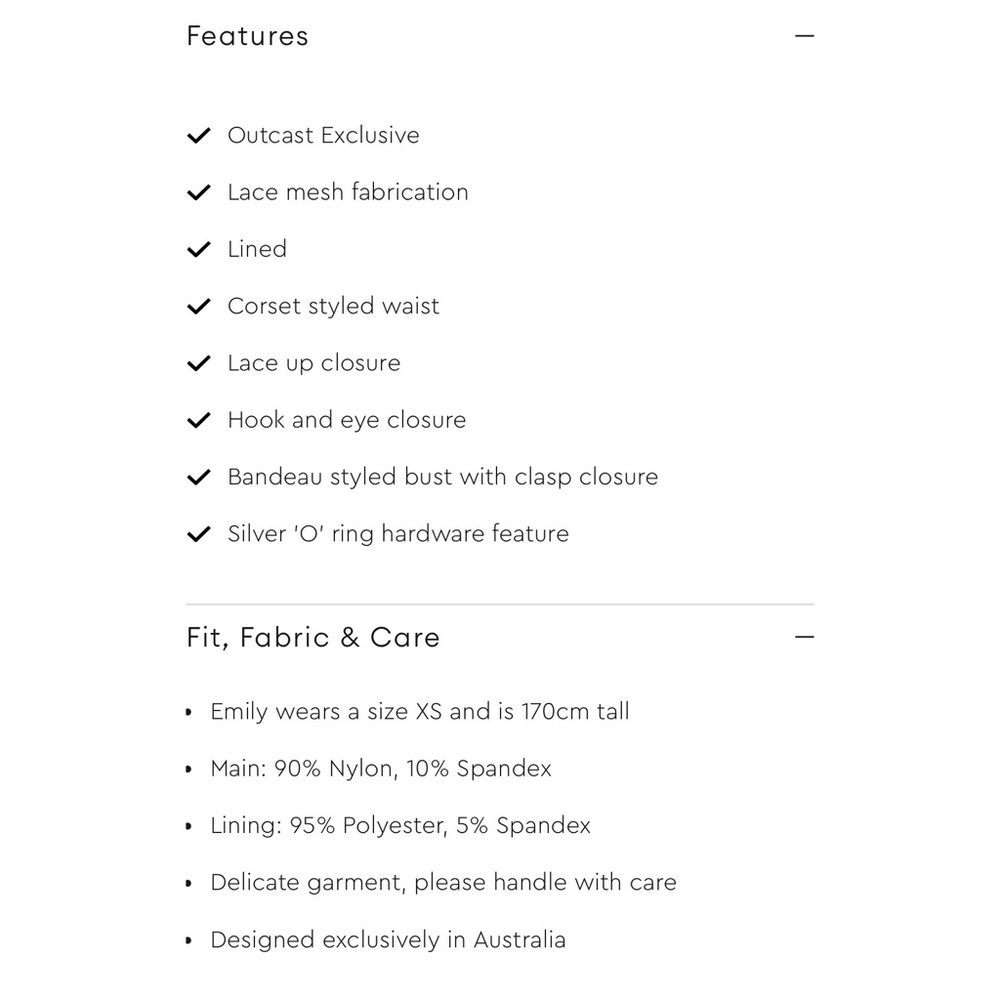Image resolution: width=1000 pixels, height=1000 pixels.
Task: Collapse the Features section minus icon
Action: (x=804, y=36)
